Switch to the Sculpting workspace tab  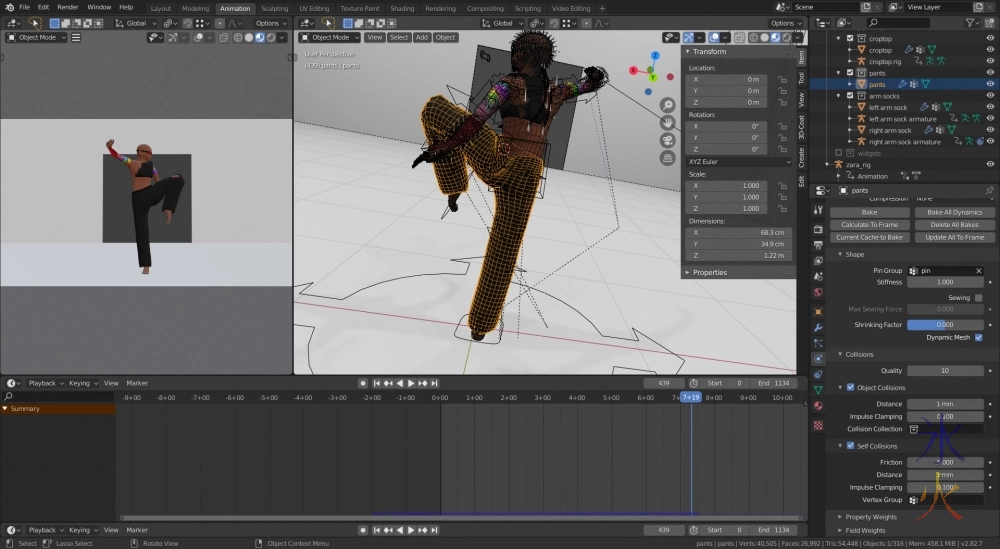tap(274, 8)
